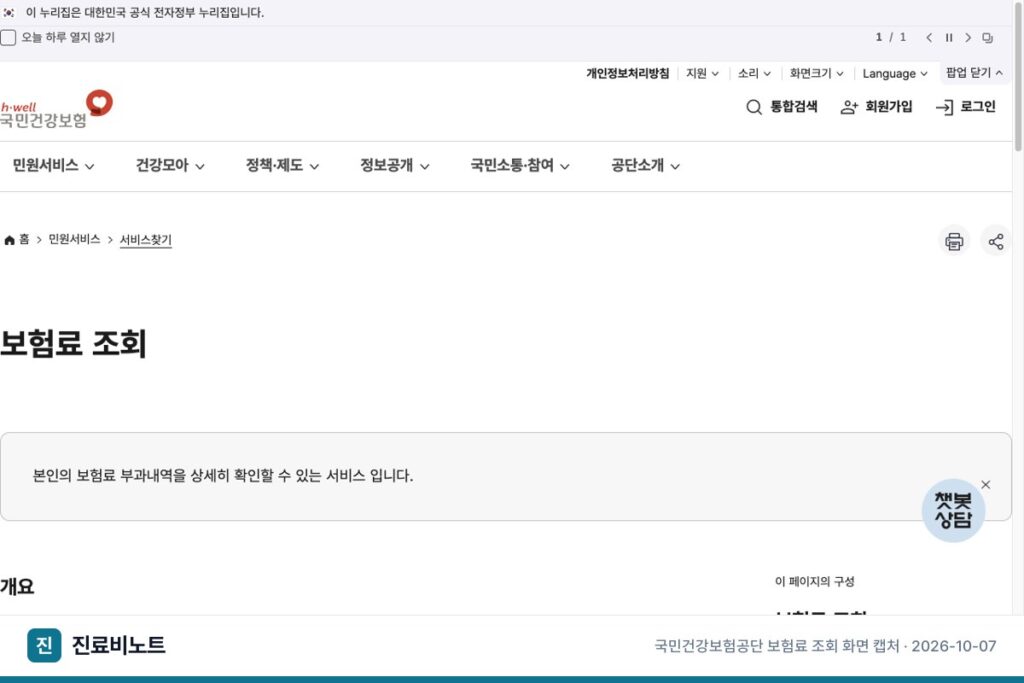
Task: Expand the 화면크기 dropdown
Action: [816, 73]
